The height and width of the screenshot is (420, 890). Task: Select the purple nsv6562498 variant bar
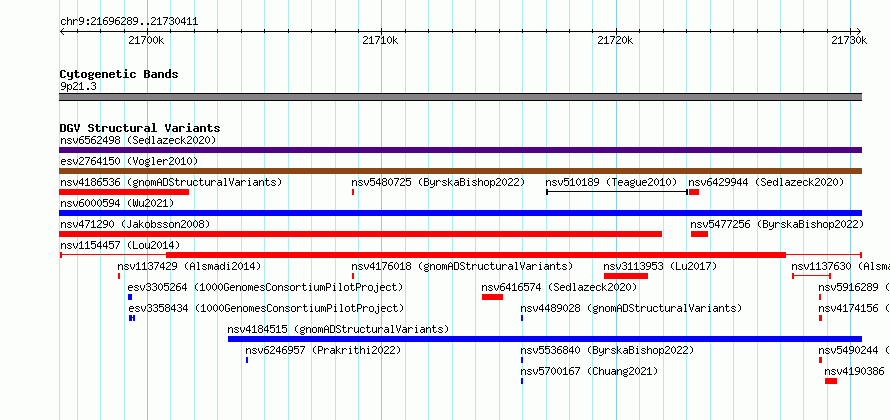(460, 150)
